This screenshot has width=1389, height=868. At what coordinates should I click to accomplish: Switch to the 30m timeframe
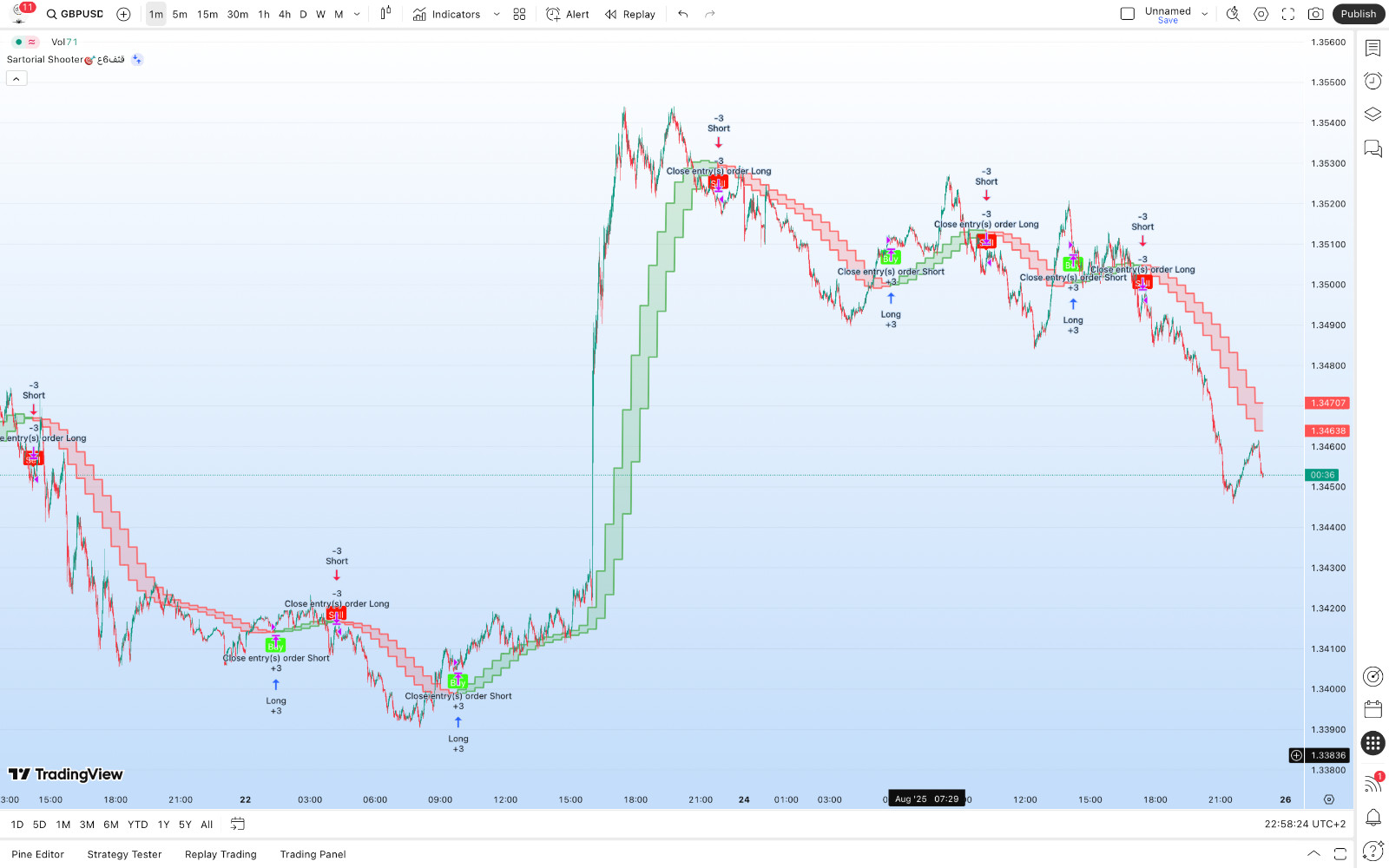coord(238,14)
